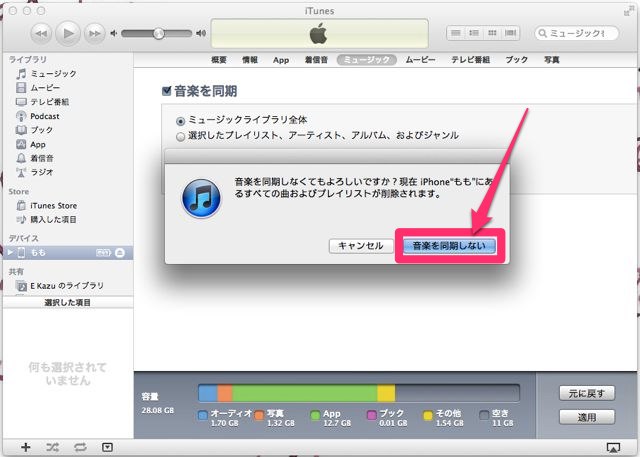
Task: Toggle shuffle at the bottom bar
Action: 52,447
